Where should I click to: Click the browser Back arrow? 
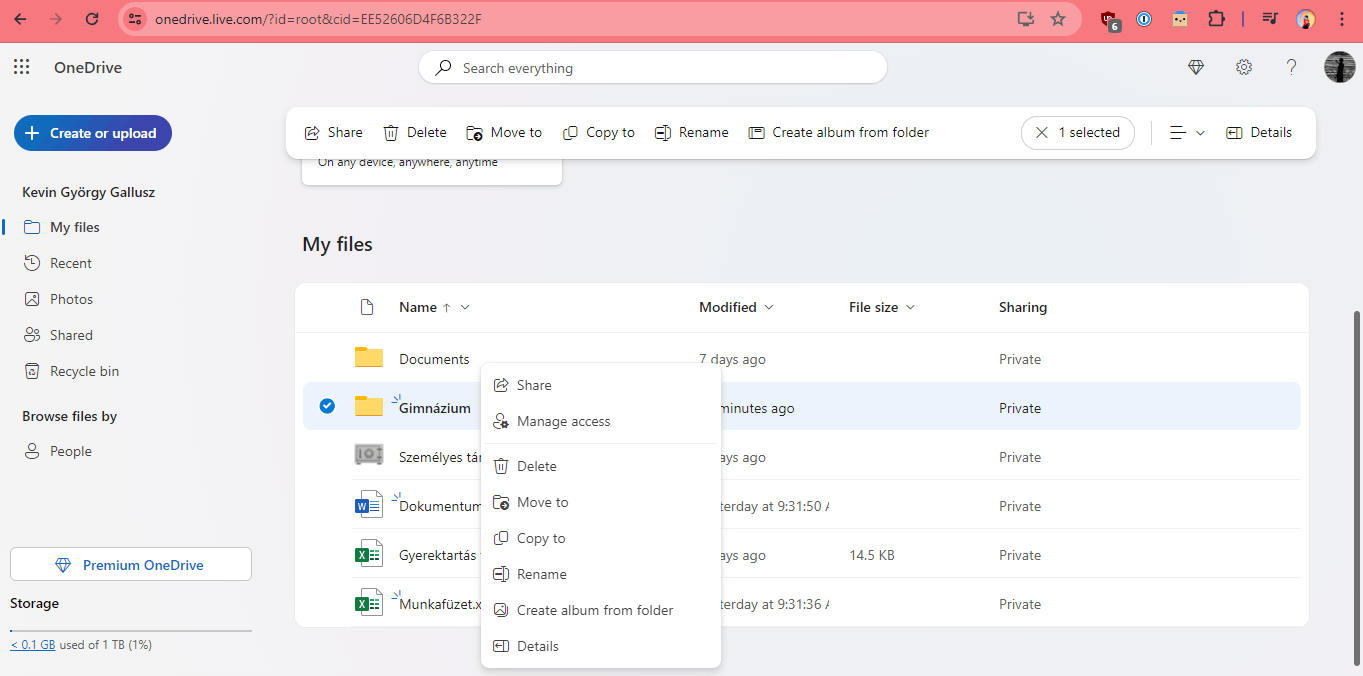point(20,19)
